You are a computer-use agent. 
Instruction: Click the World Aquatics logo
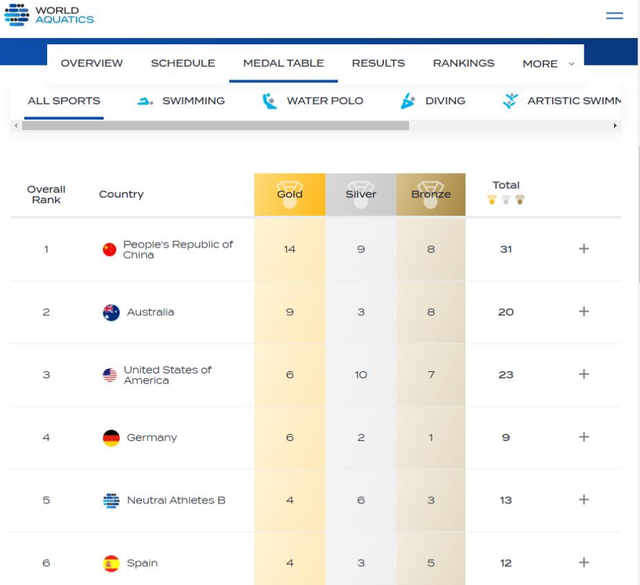(49, 15)
